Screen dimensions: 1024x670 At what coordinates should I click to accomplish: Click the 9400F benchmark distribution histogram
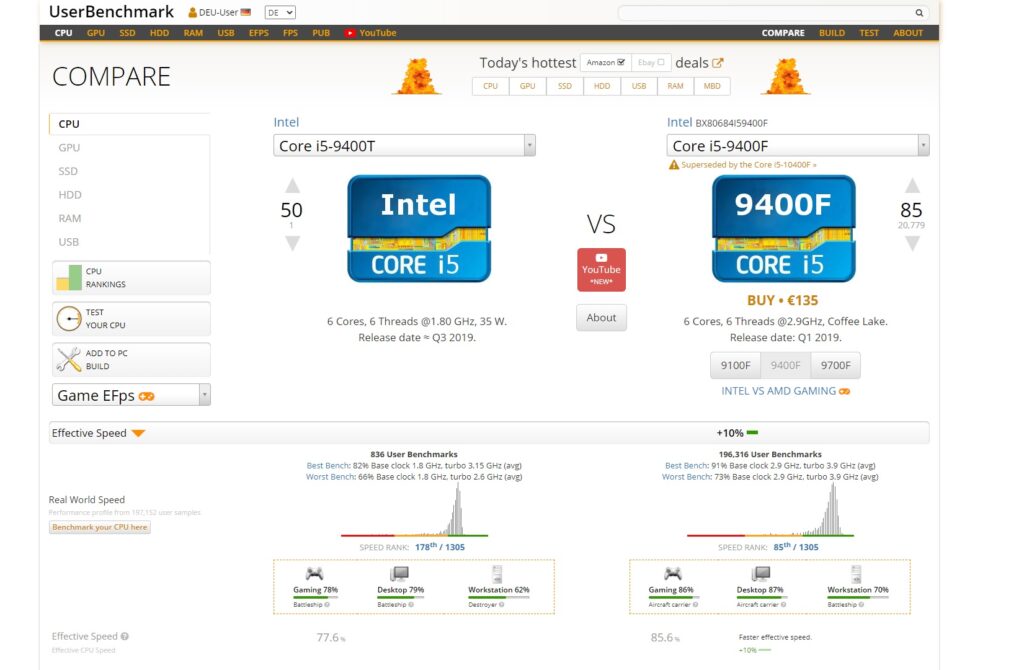pos(770,511)
